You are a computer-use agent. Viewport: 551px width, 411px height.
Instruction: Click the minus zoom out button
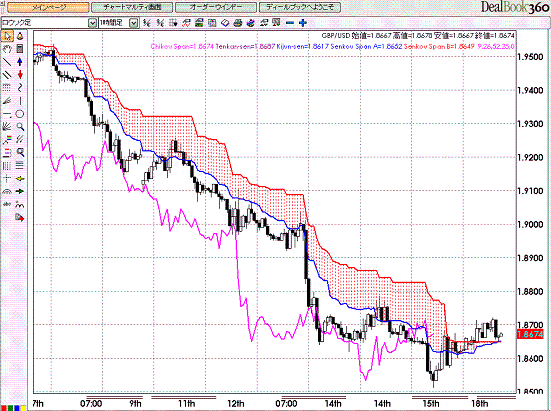click(x=290, y=23)
